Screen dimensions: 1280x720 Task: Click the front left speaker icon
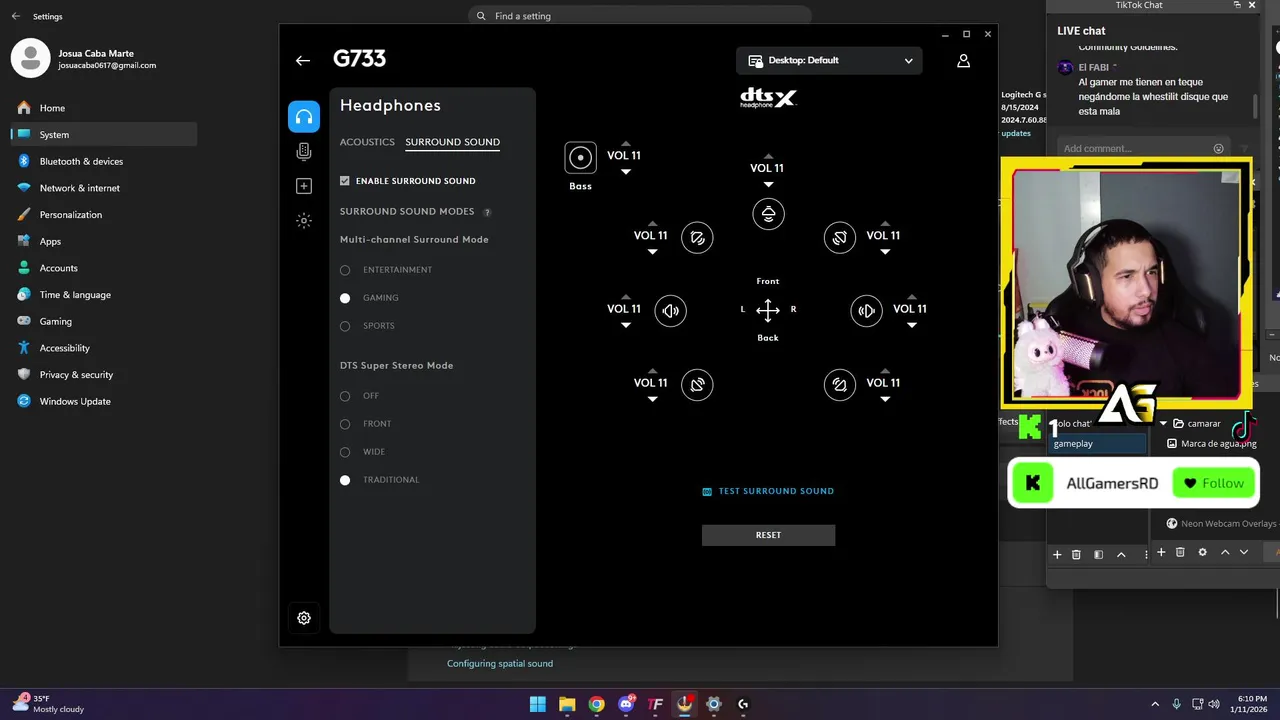(x=697, y=237)
